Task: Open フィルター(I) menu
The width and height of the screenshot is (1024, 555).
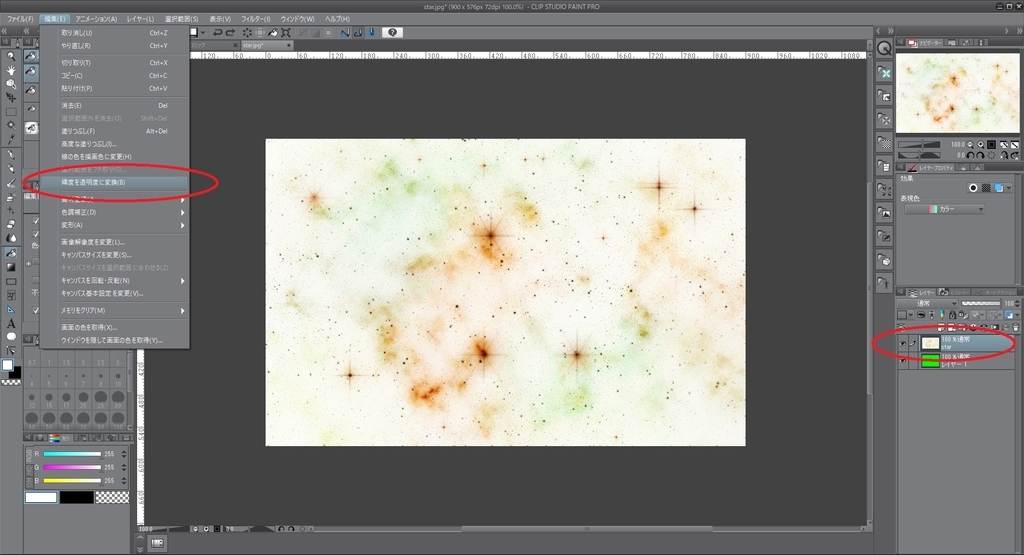Action: point(256,19)
